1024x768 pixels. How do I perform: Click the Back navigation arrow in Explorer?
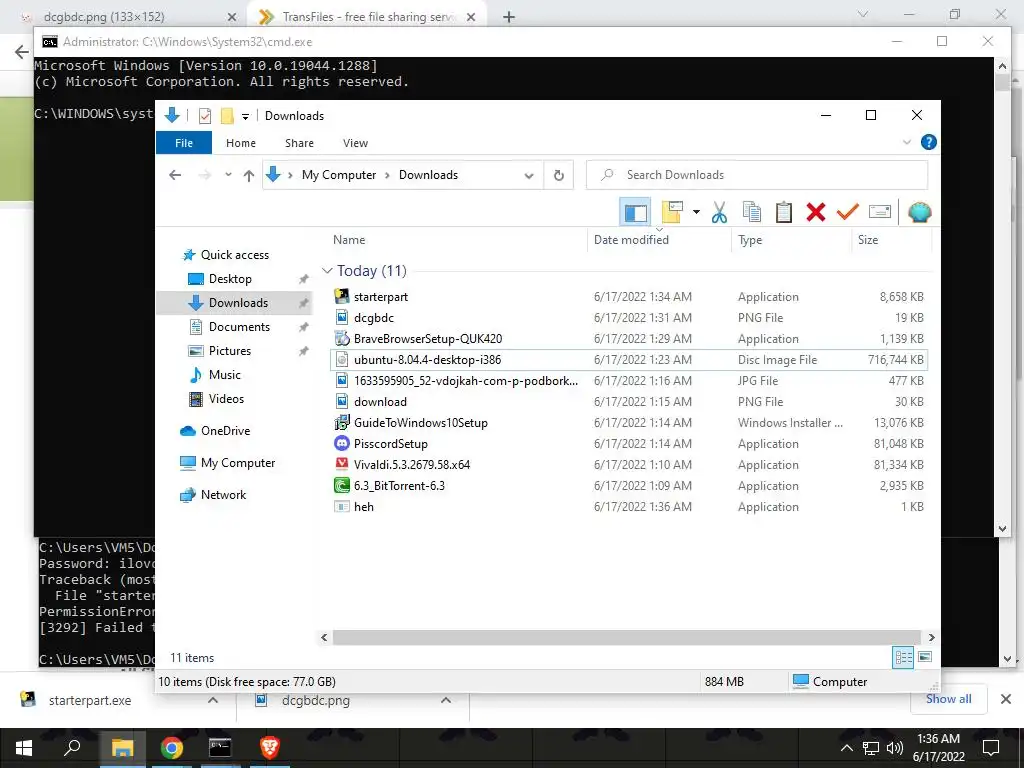click(x=175, y=175)
